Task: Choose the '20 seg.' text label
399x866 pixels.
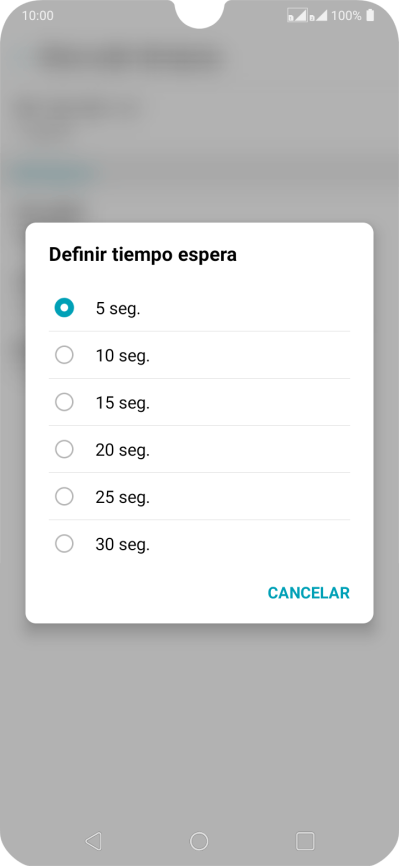Action: (x=123, y=450)
